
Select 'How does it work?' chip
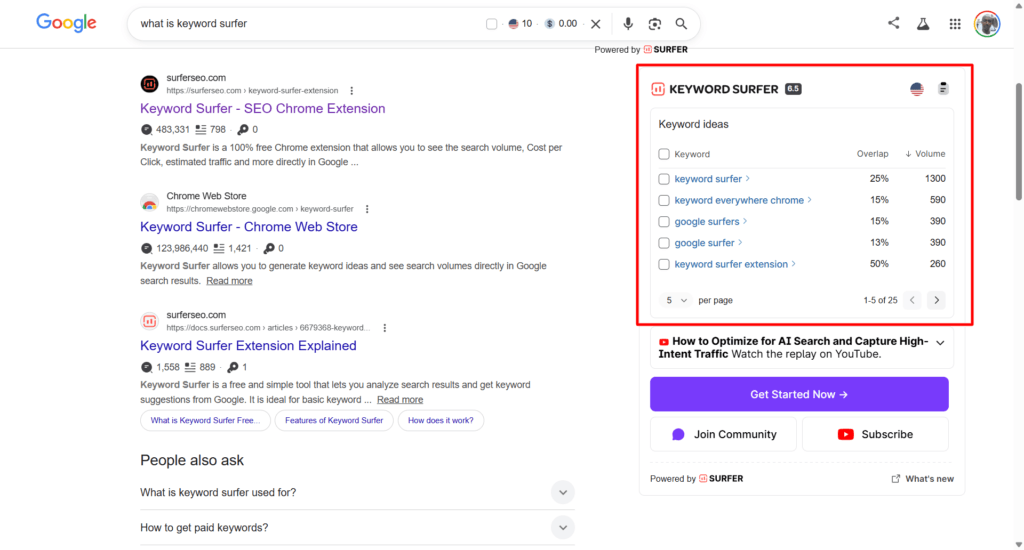click(441, 421)
